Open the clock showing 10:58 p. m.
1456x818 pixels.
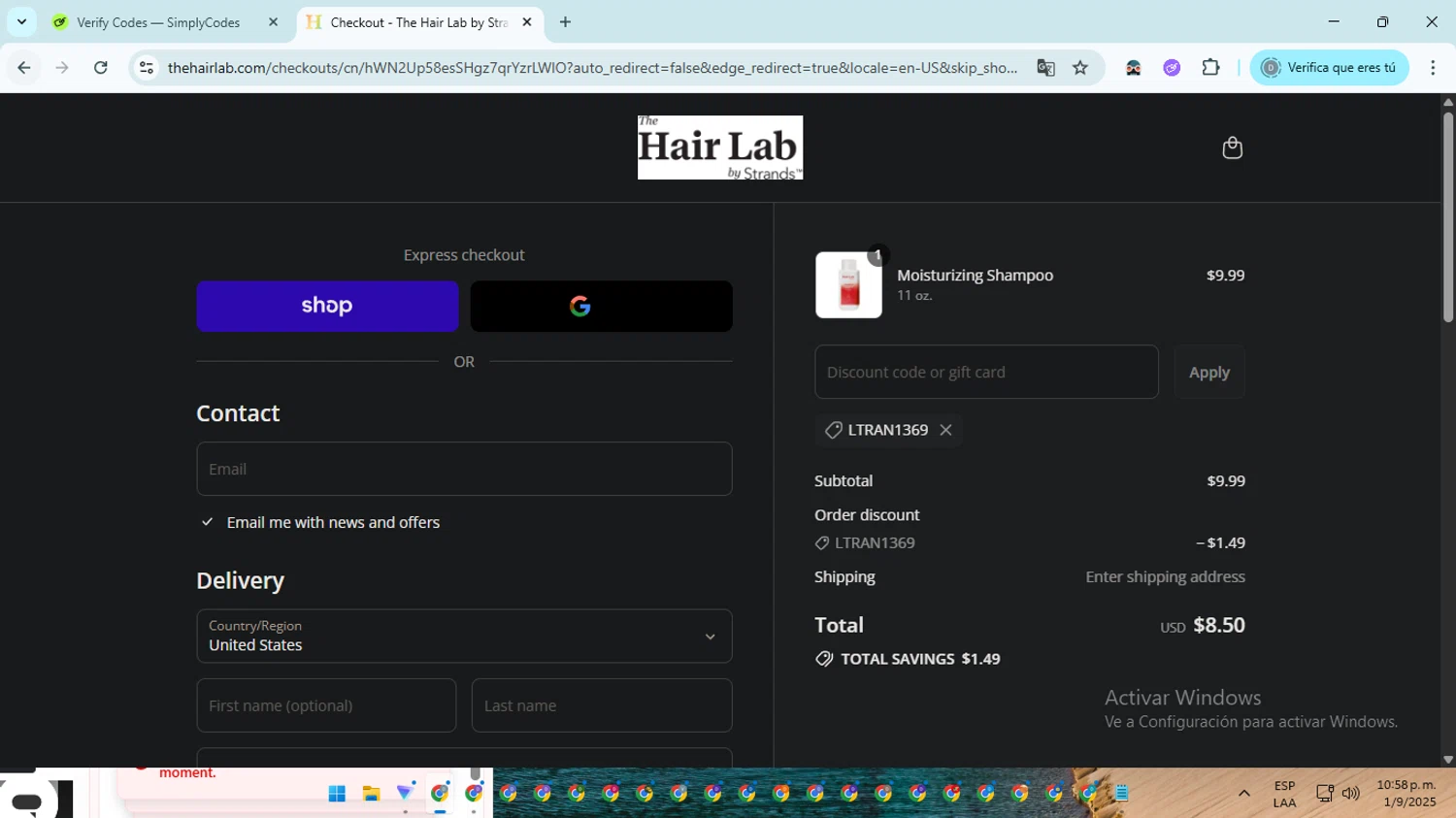coord(1406,794)
